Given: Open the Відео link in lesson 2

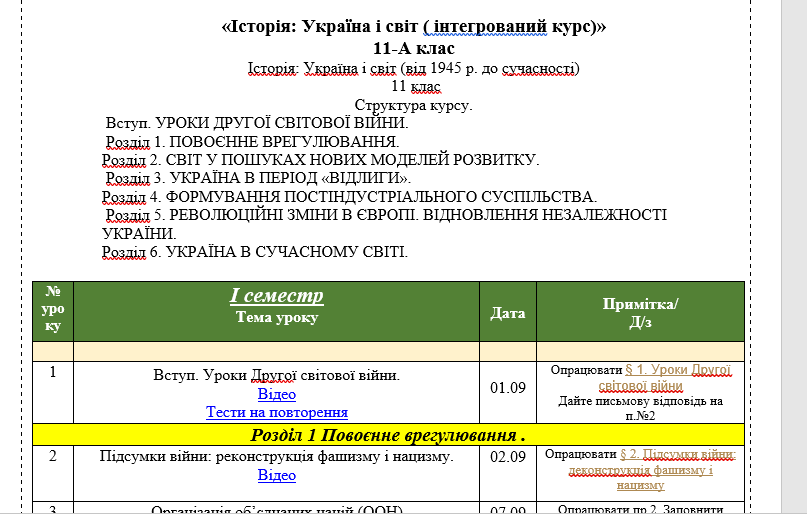Looking at the screenshot, I should [x=276, y=475].
